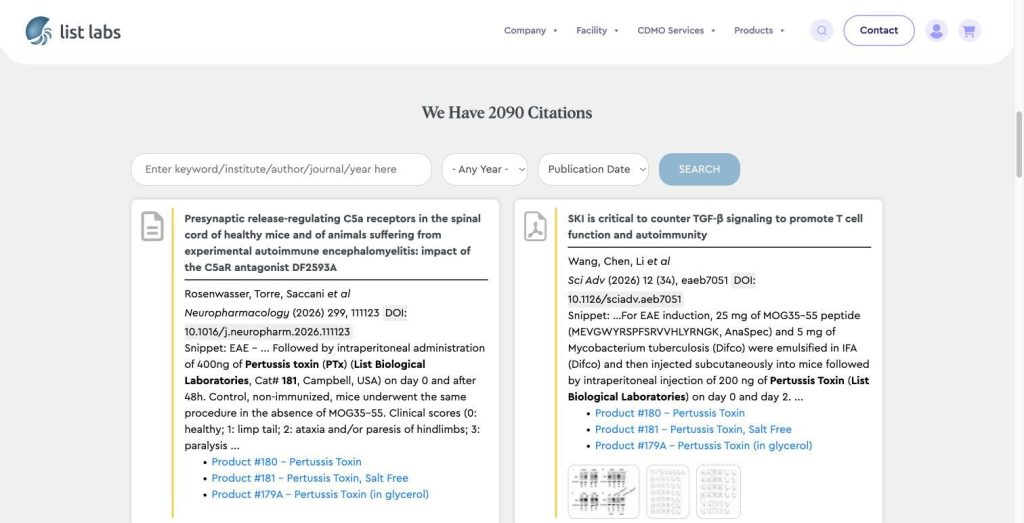The width and height of the screenshot is (1024, 523).
Task: Expand the CDMO Services menu
Action: [676, 31]
